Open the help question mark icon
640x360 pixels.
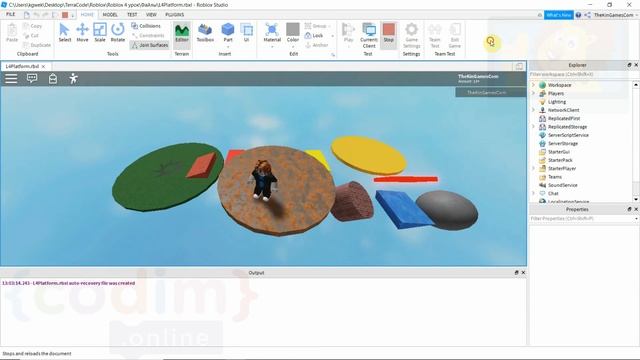coord(578,15)
